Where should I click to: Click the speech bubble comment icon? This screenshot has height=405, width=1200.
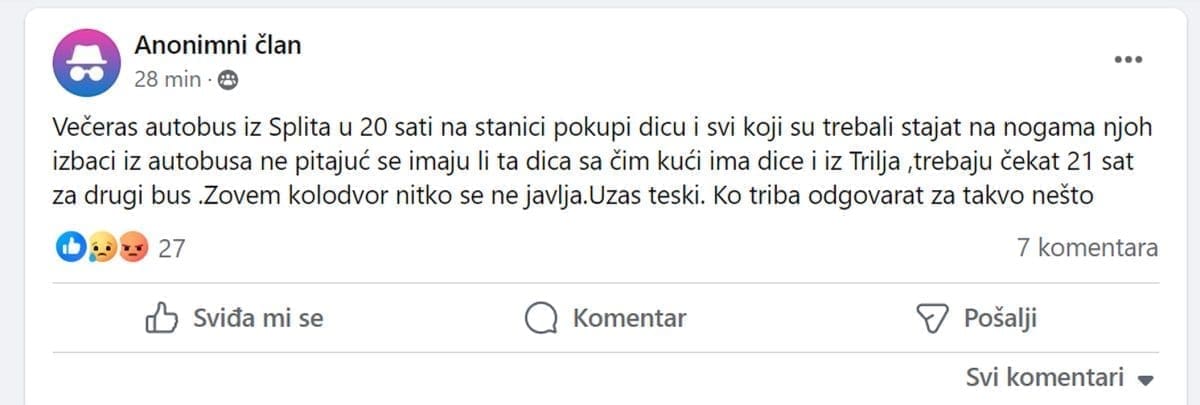[541, 319]
